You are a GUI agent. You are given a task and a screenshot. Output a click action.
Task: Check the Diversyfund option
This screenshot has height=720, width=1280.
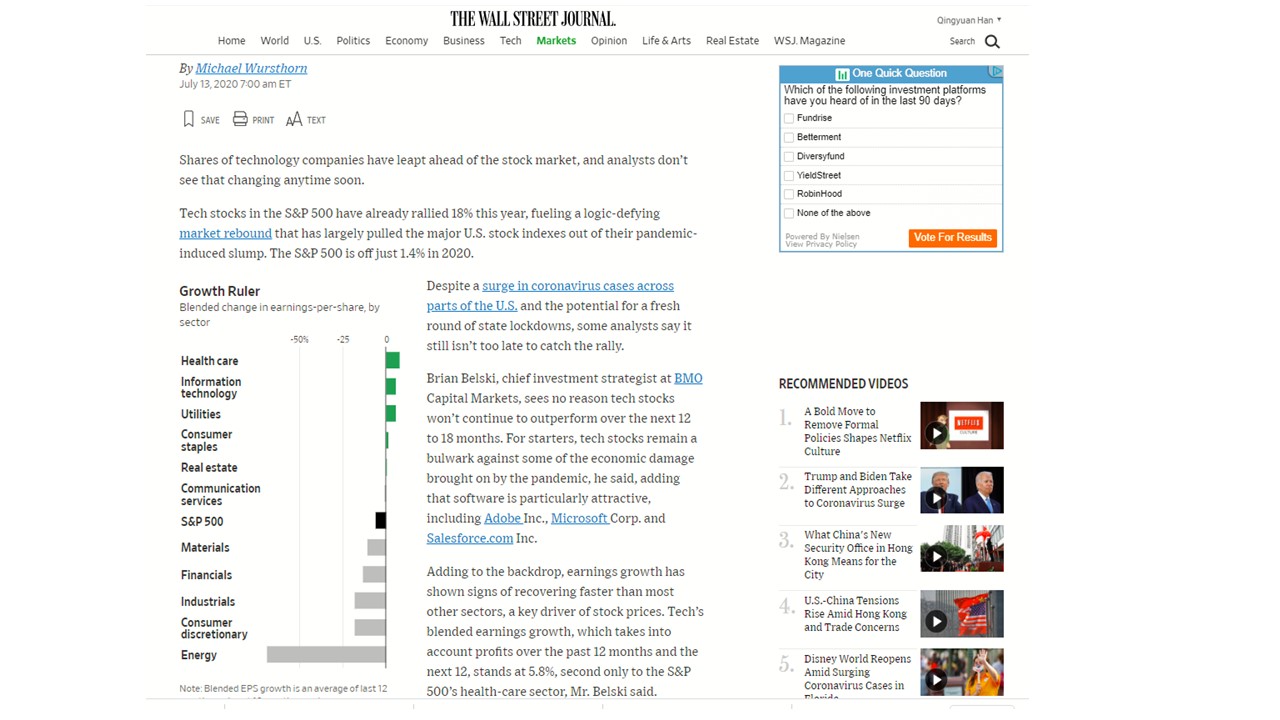pyautogui.click(x=789, y=156)
